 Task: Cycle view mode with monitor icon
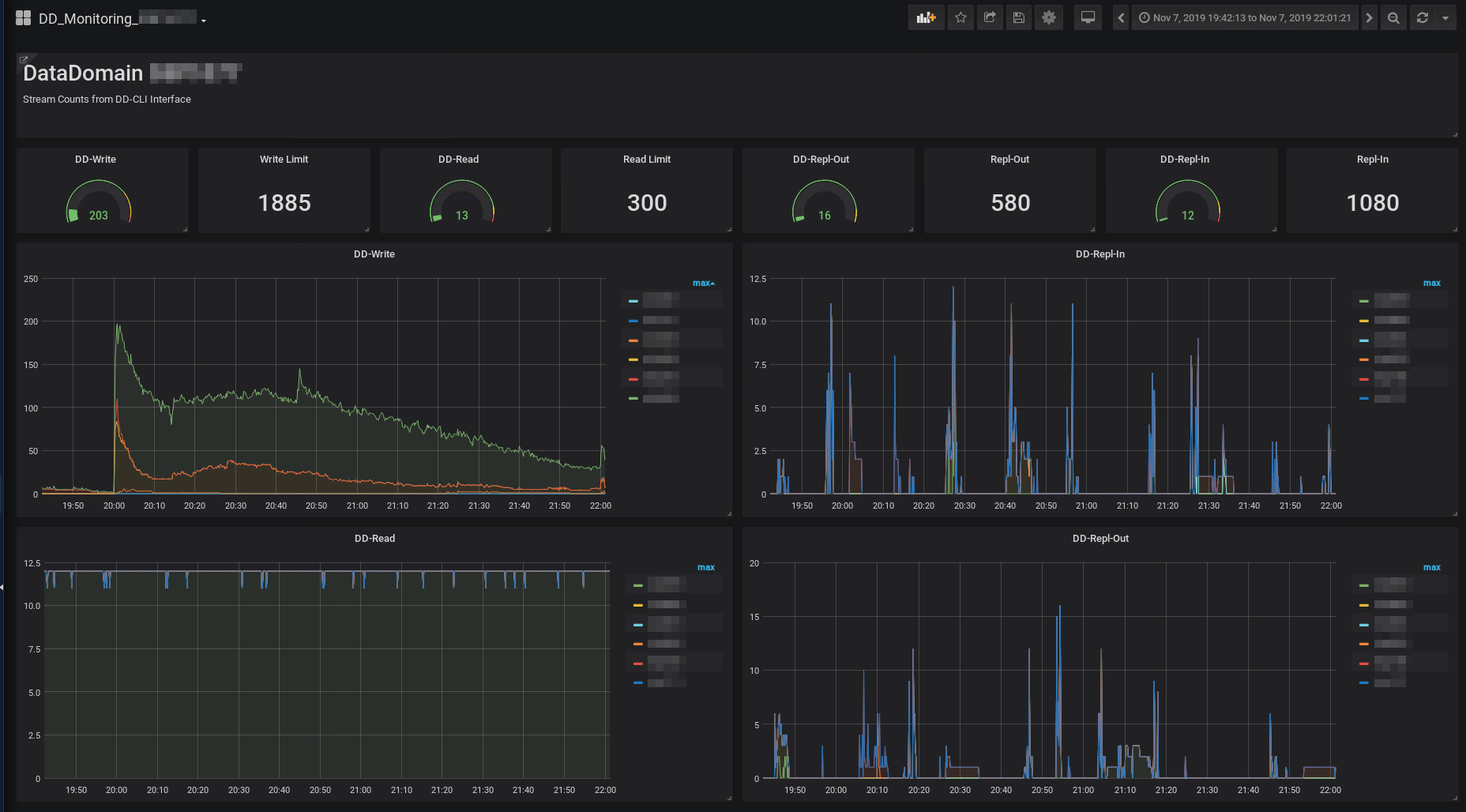coord(1088,17)
